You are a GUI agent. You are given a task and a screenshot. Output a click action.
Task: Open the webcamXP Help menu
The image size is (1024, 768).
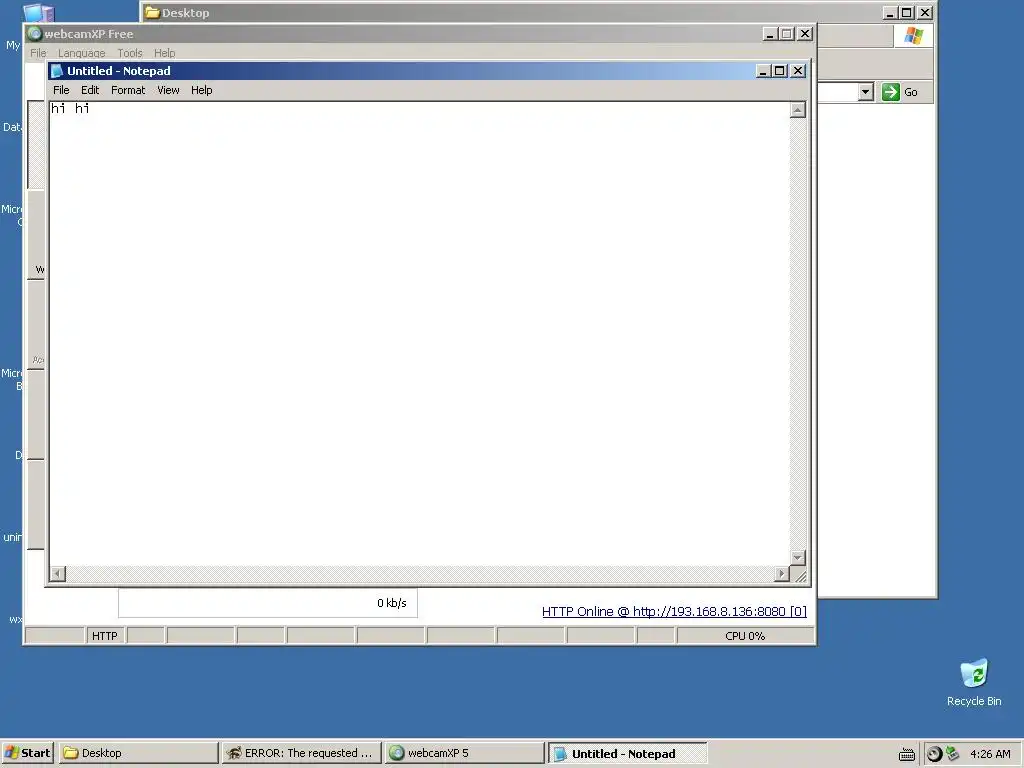165,53
